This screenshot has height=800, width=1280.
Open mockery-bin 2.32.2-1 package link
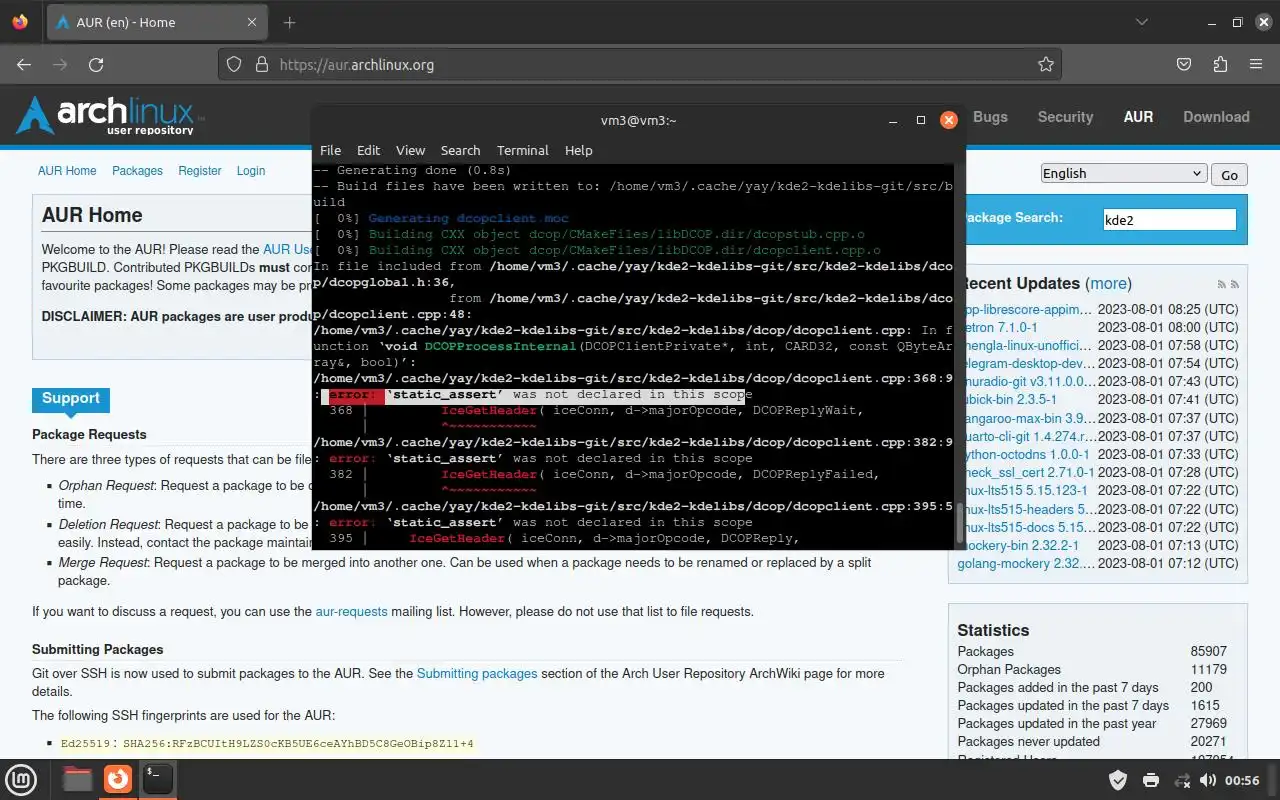click(x=1018, y=545)
